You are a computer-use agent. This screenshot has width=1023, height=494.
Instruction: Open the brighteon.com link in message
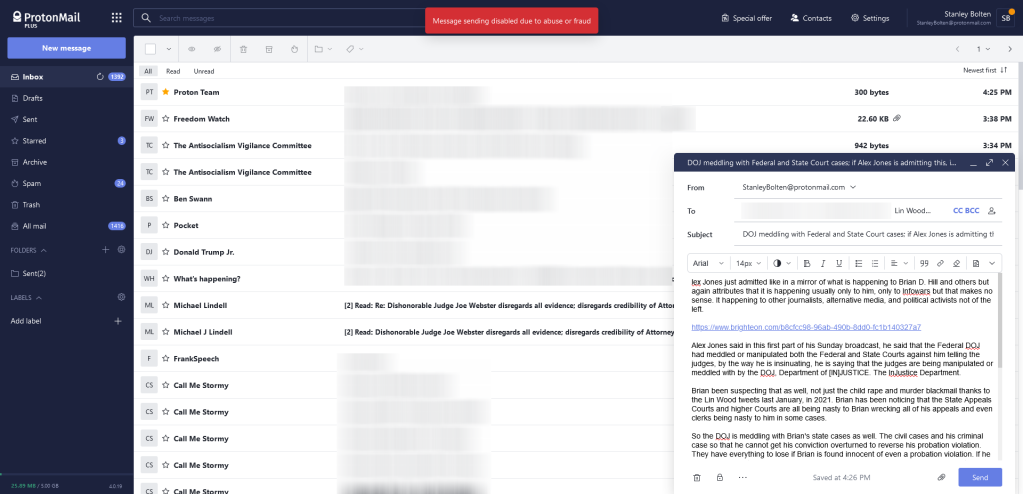[806, 327]
